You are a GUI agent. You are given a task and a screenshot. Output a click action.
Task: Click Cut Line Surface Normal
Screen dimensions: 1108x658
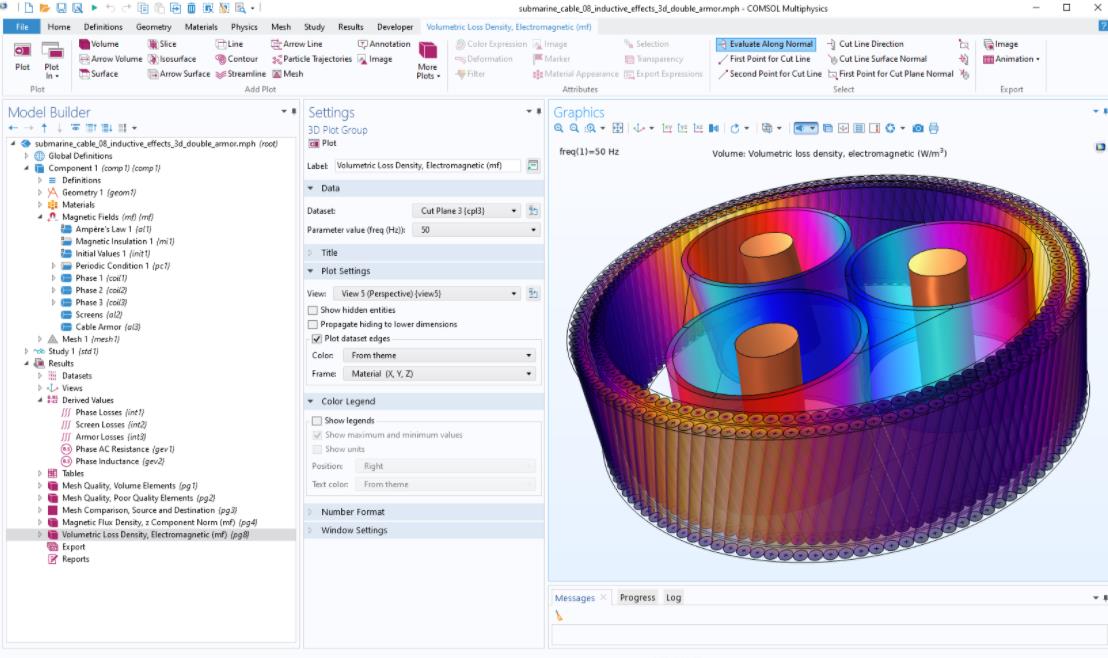coord(877,59)
